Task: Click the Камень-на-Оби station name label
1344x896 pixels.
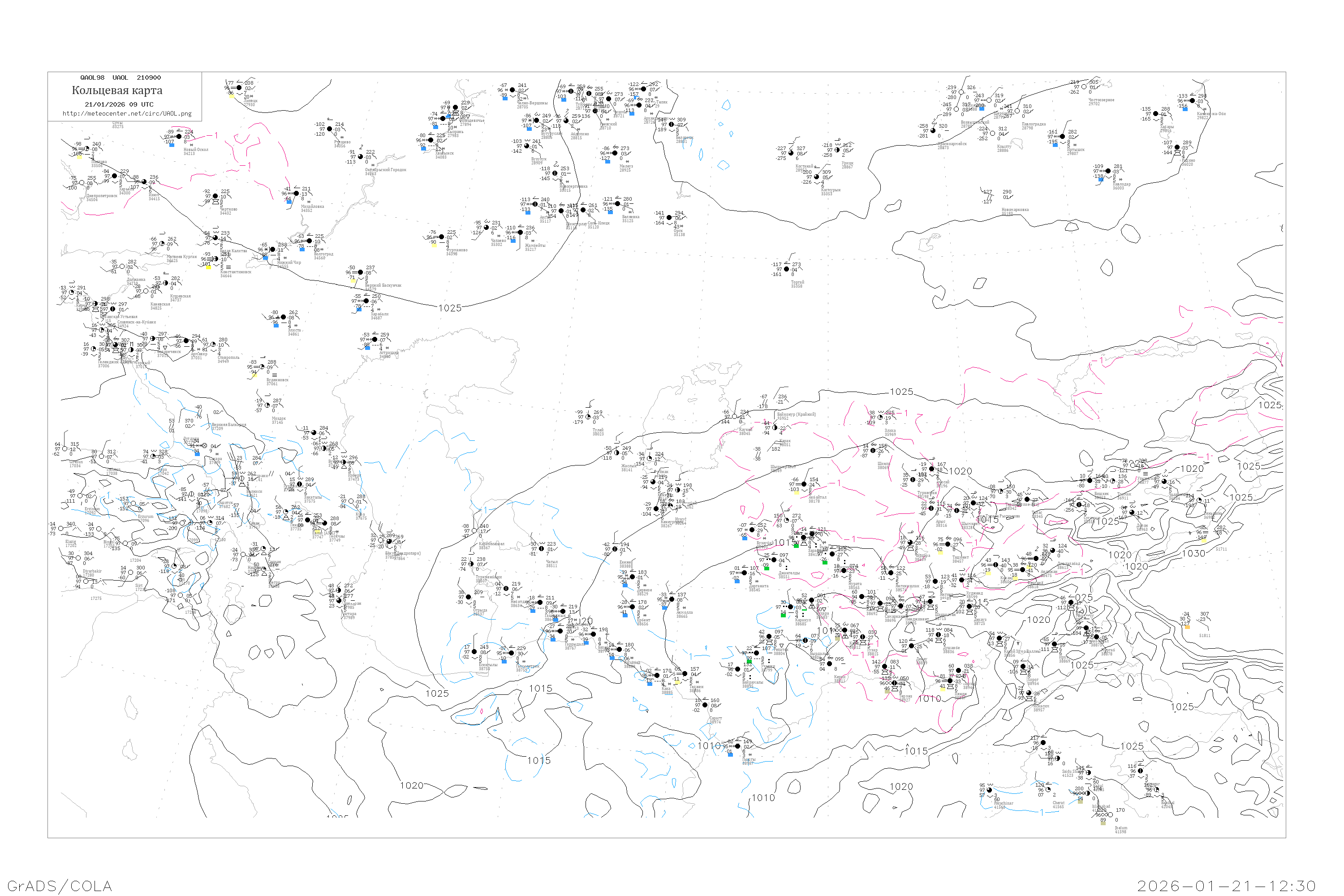Action: pos(1211,114)
